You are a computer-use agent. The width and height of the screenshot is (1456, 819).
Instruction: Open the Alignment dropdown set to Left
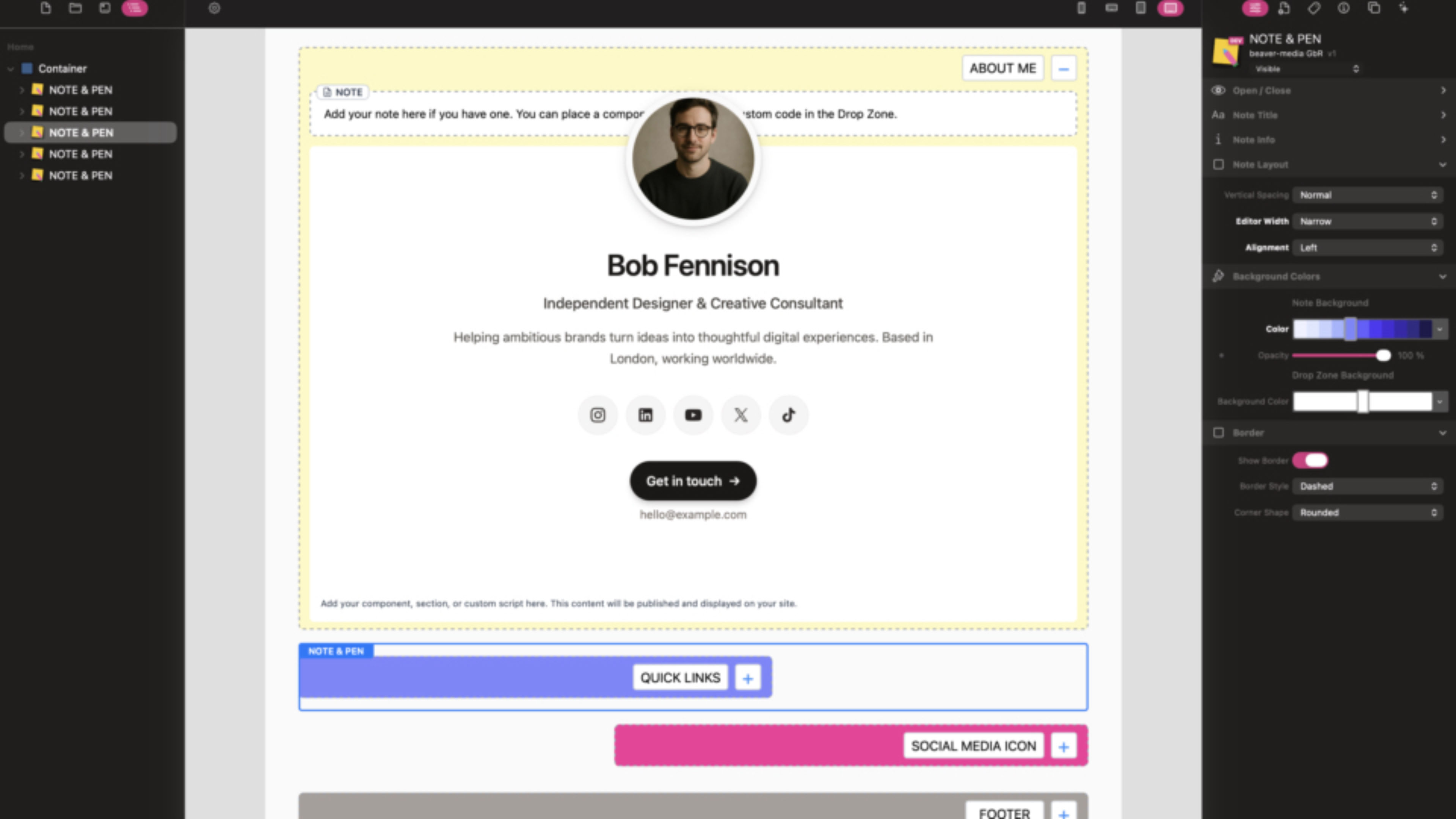[1367, 248]
